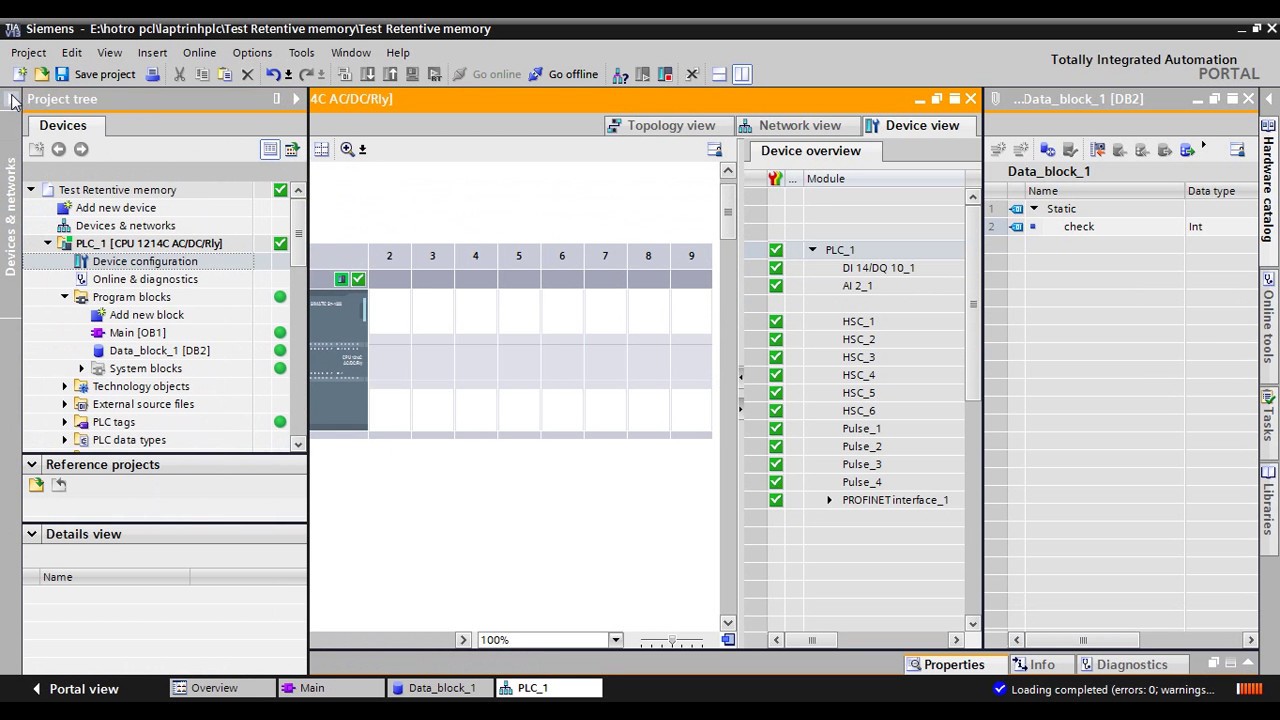This screenshot has width=1280, height=720.
Task: Click the Paste icon in the toolbar
Action: click(225, 74)
